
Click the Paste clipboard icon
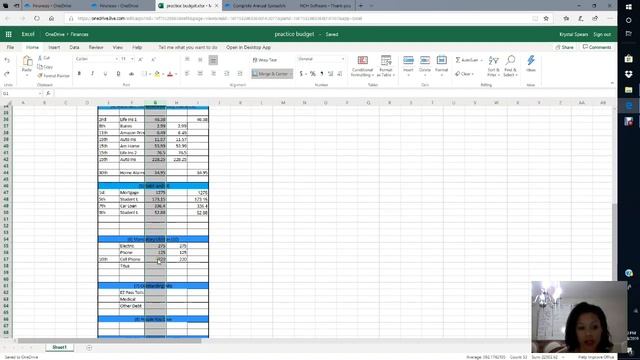(27, 62)
